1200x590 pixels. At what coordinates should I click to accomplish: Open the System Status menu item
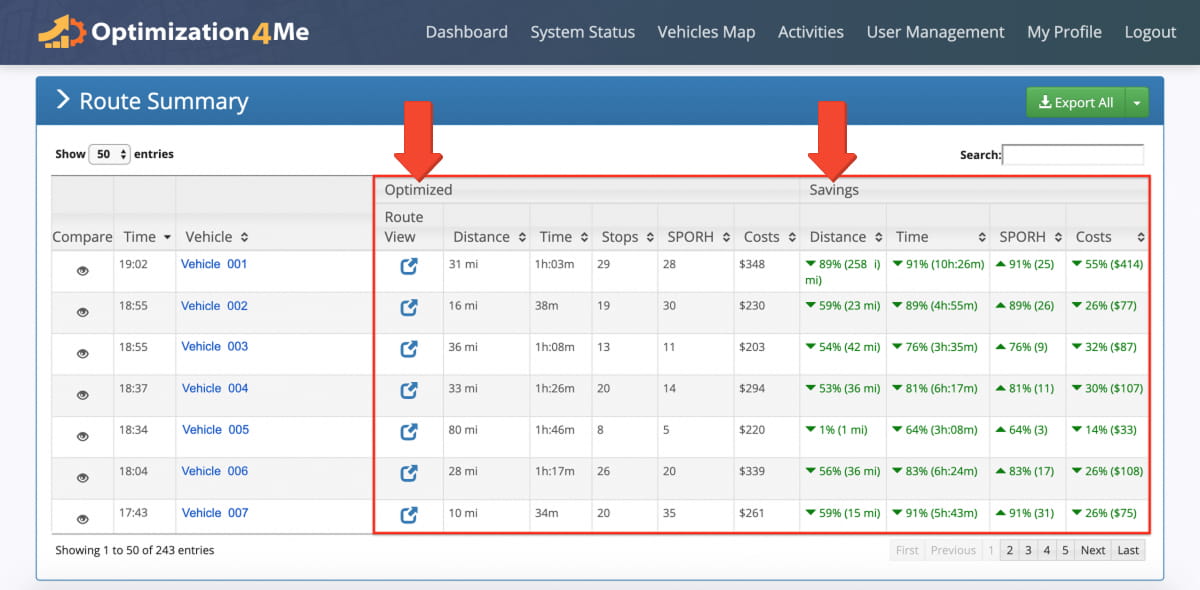click(582, 32)
